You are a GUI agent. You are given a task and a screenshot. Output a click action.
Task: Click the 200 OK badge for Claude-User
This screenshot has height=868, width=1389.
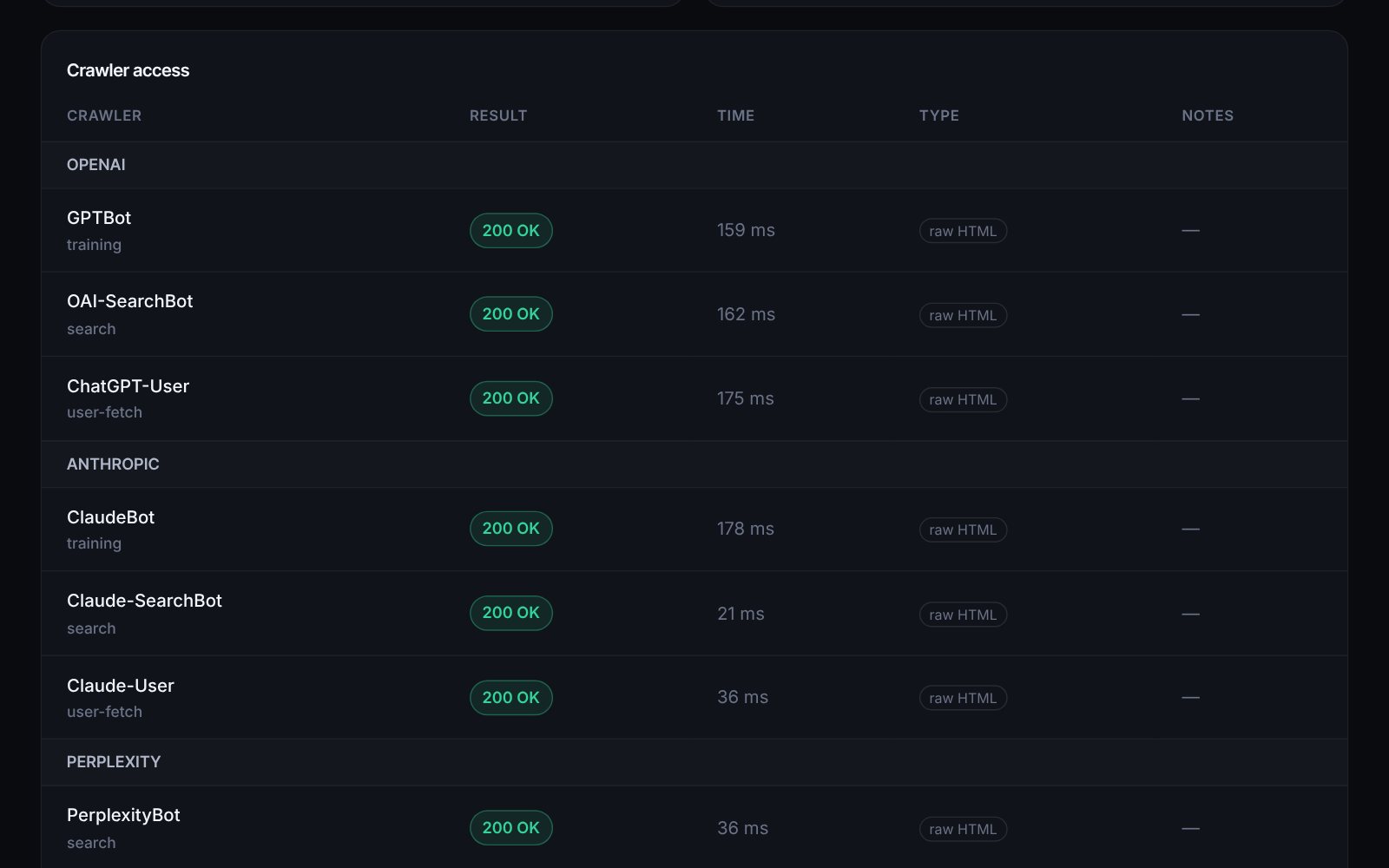511,698
